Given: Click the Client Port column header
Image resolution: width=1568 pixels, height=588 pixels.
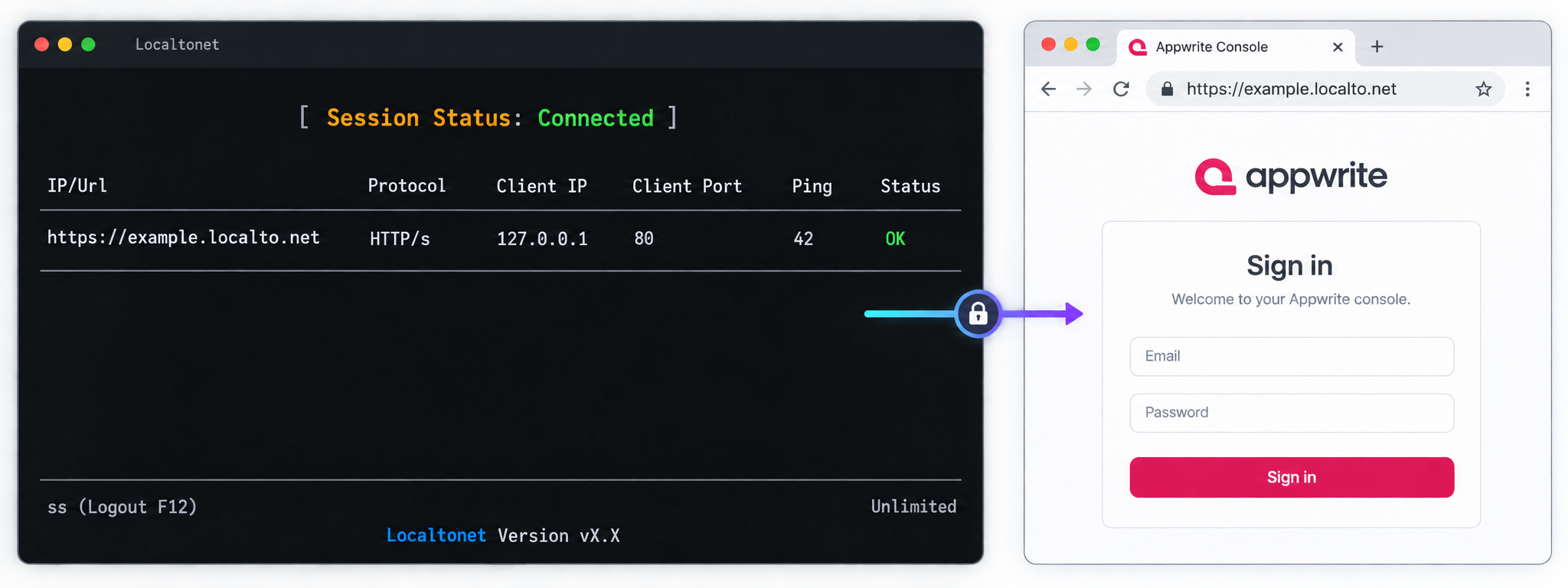Looking at the screenshot, I should pyautogui.click(x=688, y=186).
